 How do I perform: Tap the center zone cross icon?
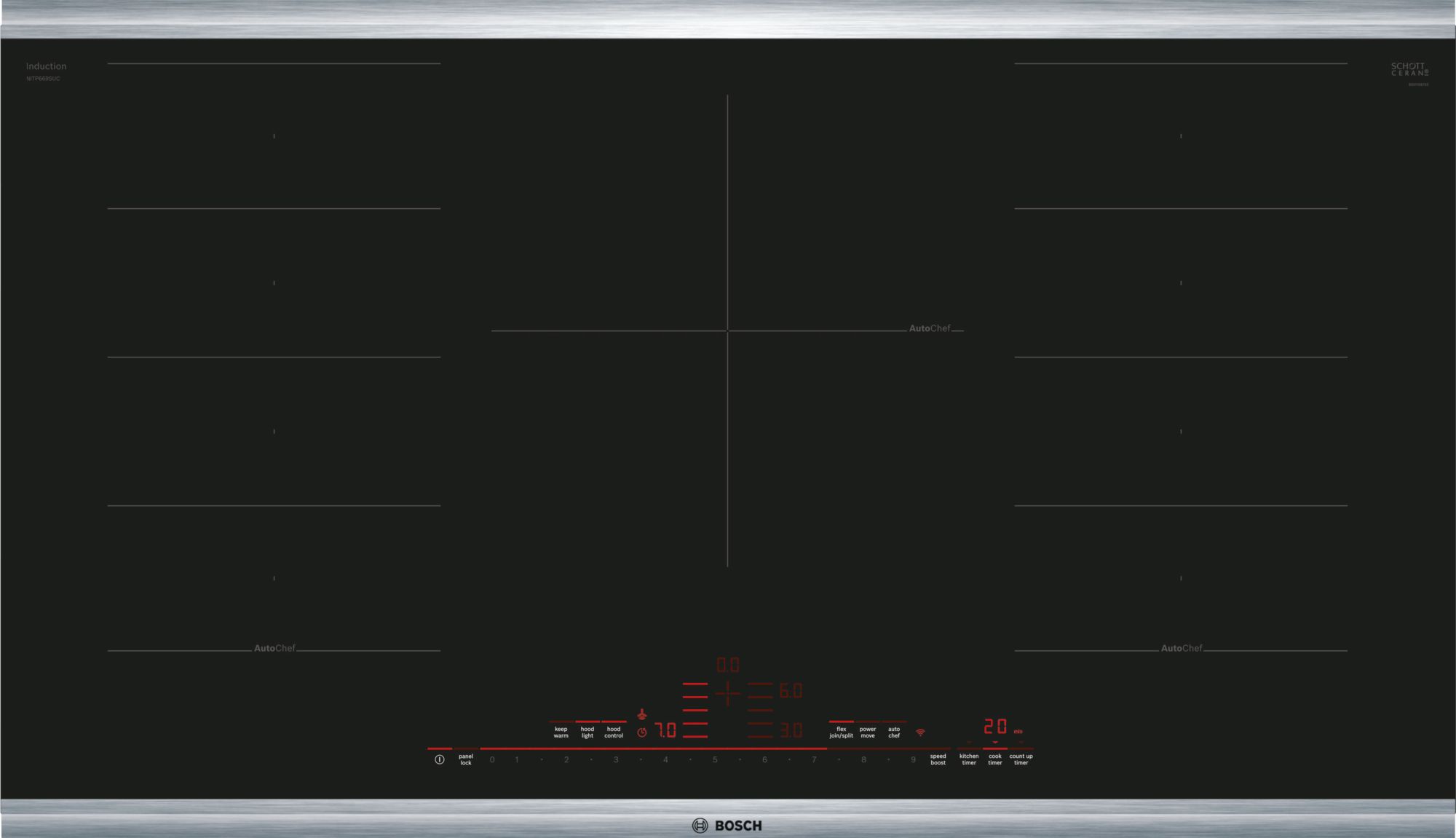click(727, 693)
